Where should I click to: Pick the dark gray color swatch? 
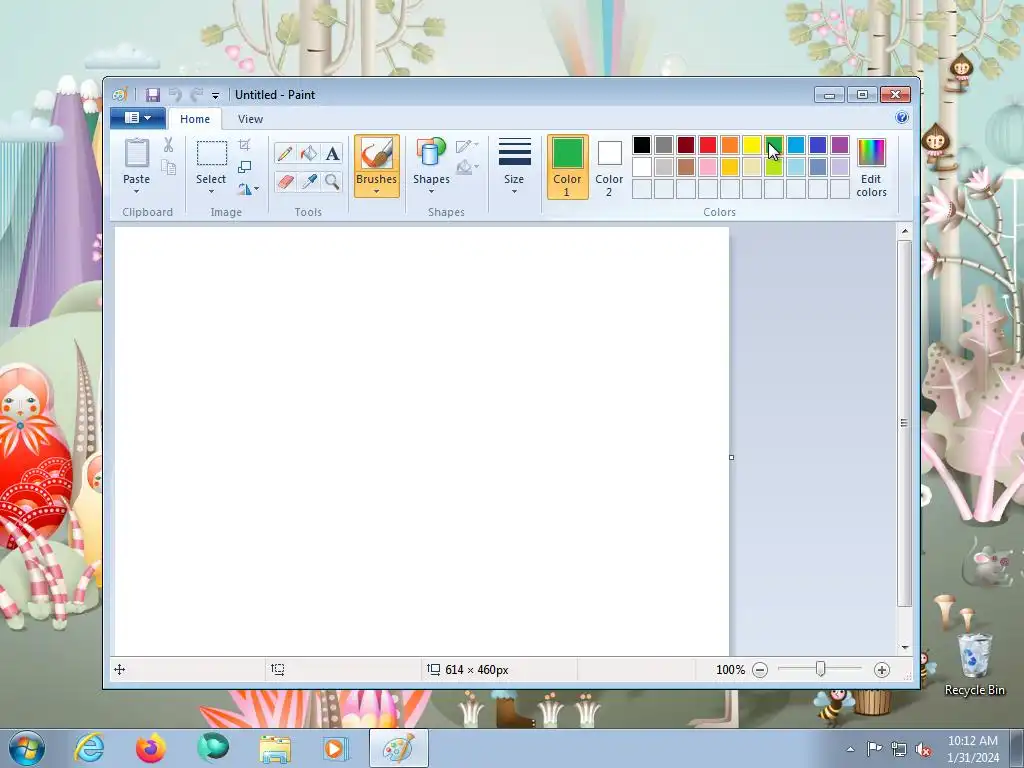point(664,144)
